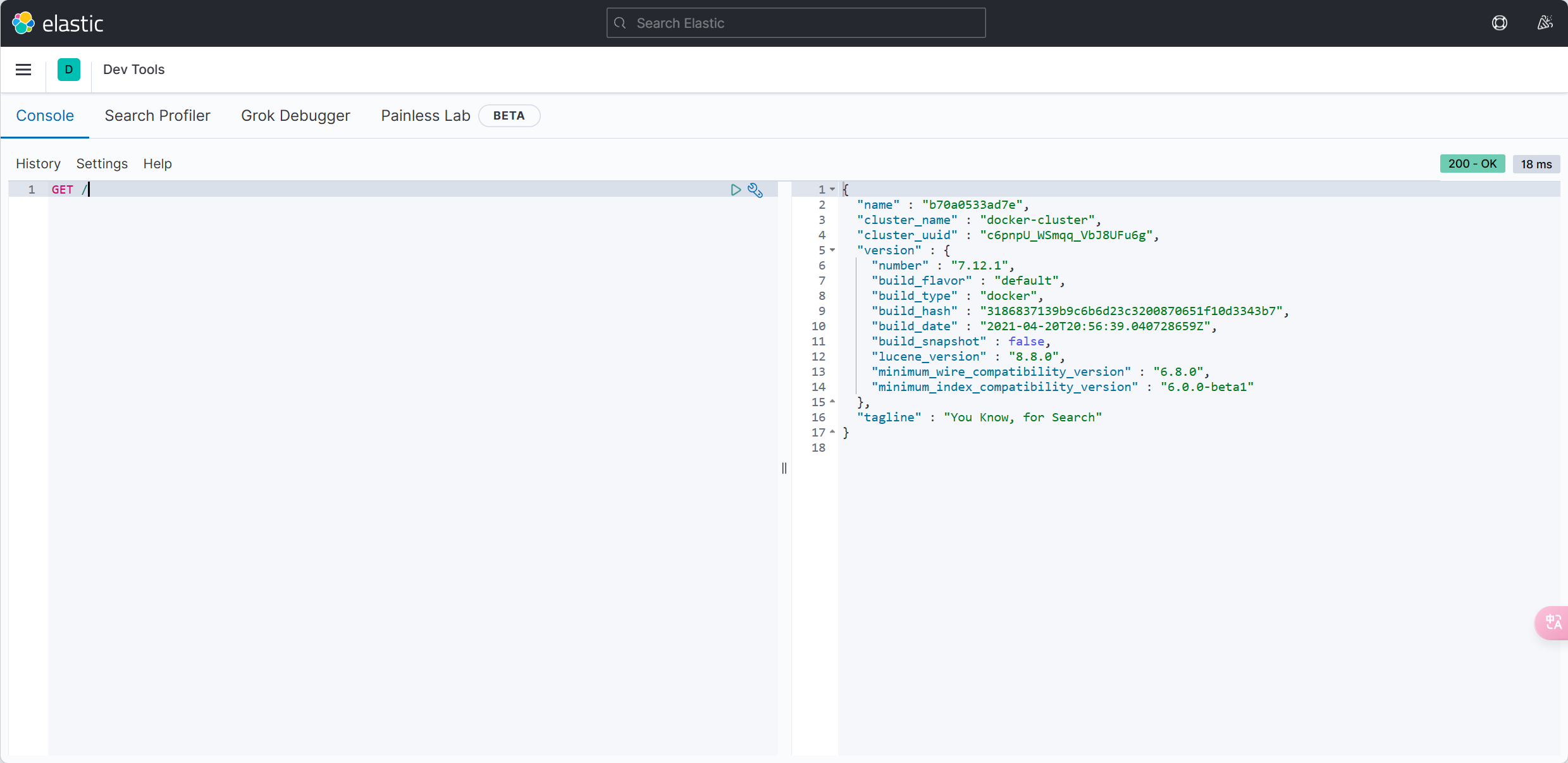
Task: Click the green D space avatar
Action: coord(68,70)
